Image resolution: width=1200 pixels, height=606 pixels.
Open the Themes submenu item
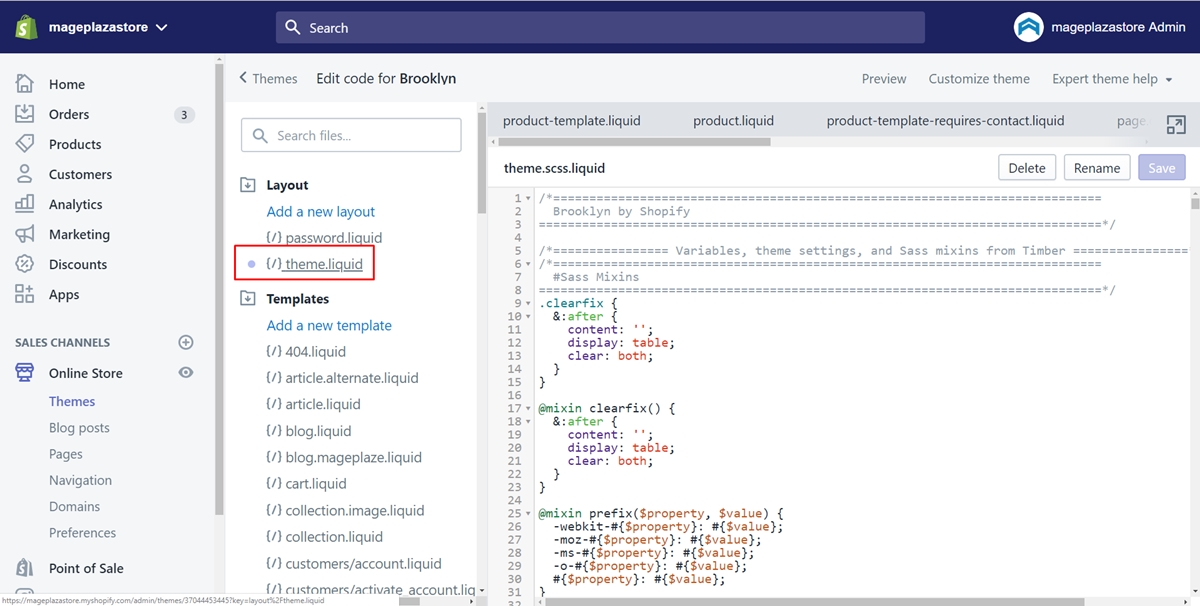[72, 401]
